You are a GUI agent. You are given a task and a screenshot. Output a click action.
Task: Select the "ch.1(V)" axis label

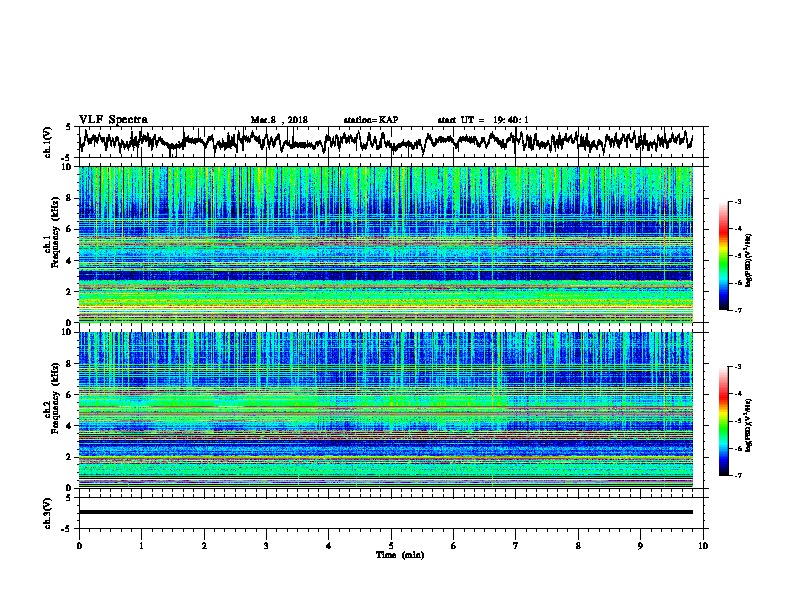(48, 142)
